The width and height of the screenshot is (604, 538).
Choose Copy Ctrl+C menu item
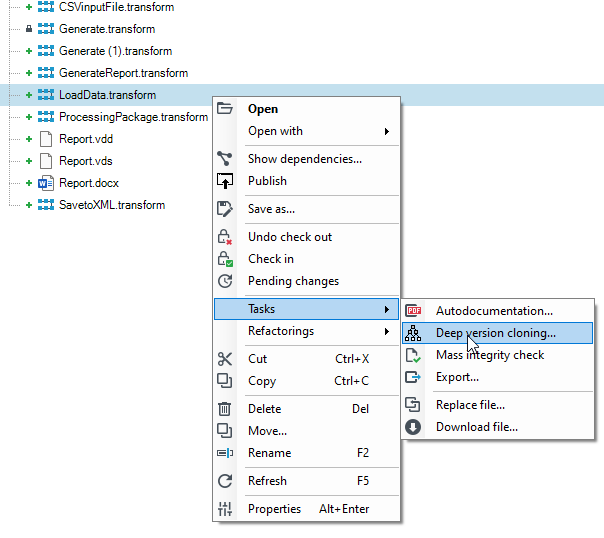coord(307,381)
